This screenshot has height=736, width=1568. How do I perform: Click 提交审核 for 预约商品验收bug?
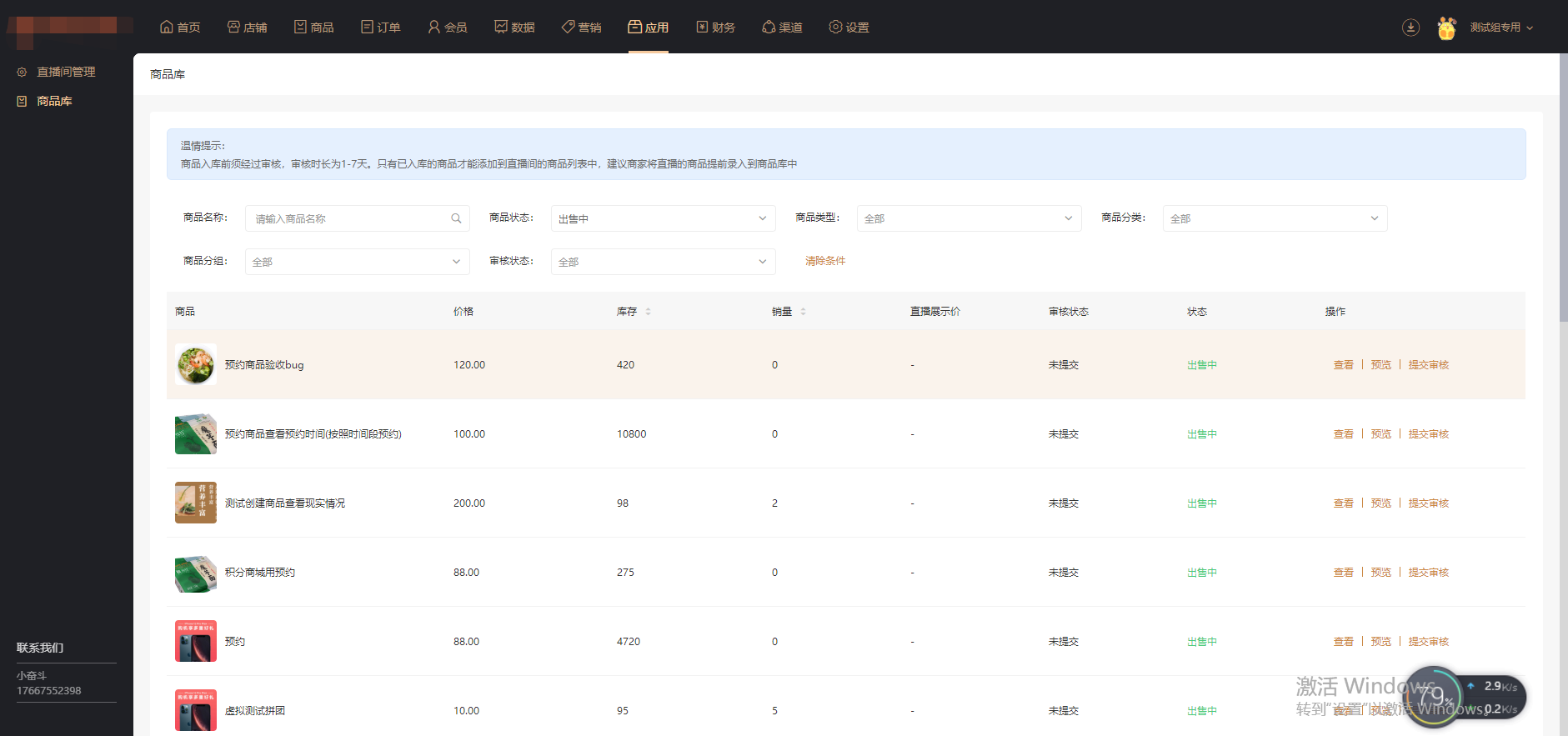[x=1428, y=365]
